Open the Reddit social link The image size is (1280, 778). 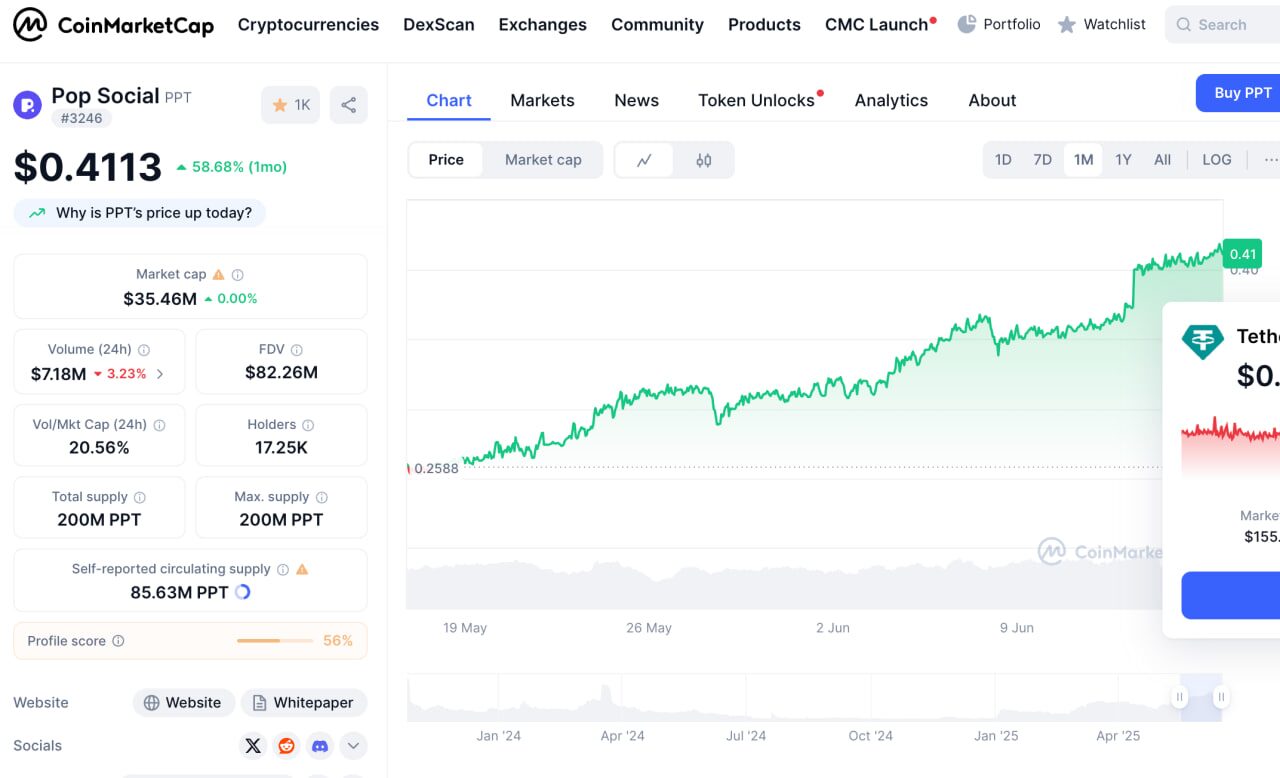287,746
